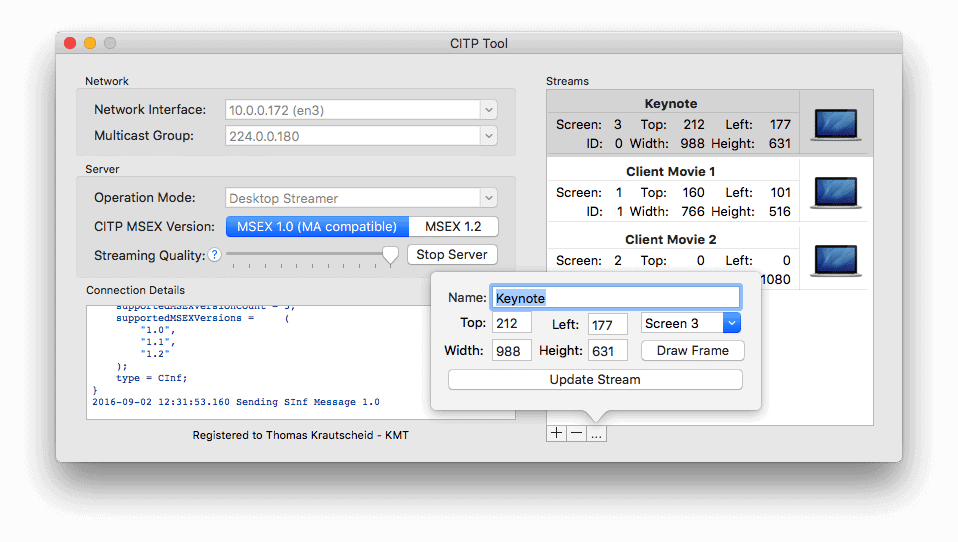Viewport: 958px width, 542px height.
Task: Click the Name field containing Keynote
Action: (x=616, y=298)
